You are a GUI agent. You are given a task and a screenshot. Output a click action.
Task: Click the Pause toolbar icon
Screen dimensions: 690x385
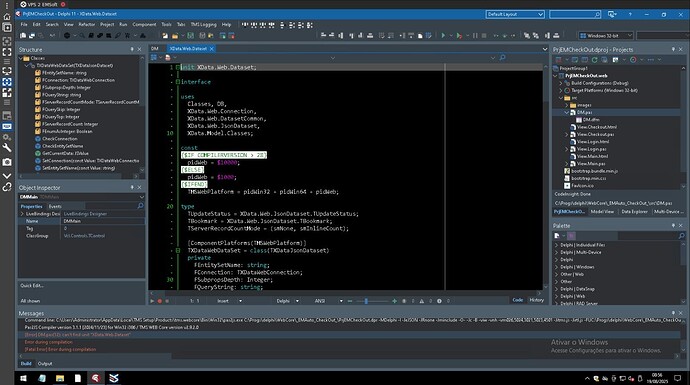[x=475, y=36]
